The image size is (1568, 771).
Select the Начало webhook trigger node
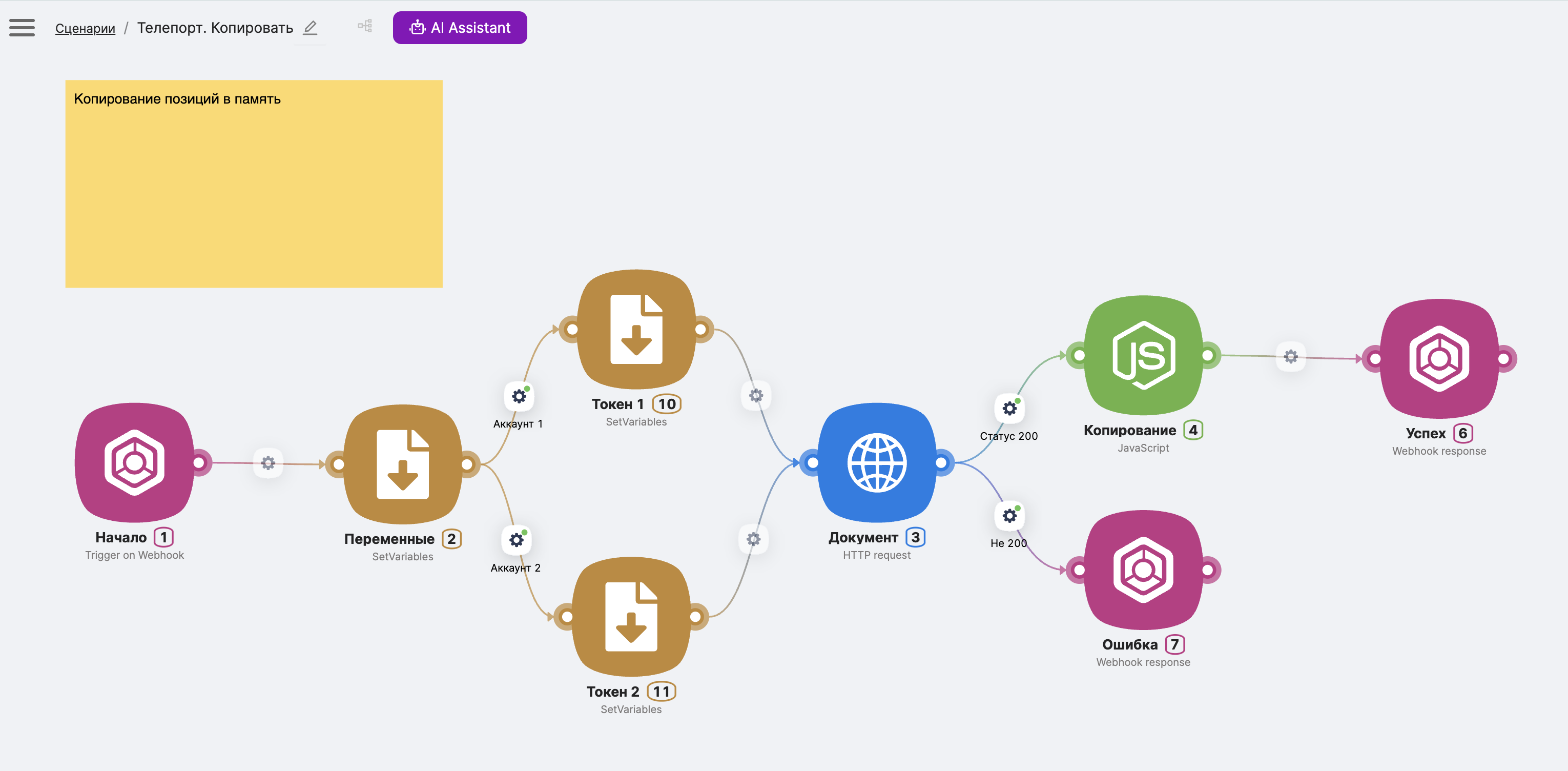pos(135,462)
